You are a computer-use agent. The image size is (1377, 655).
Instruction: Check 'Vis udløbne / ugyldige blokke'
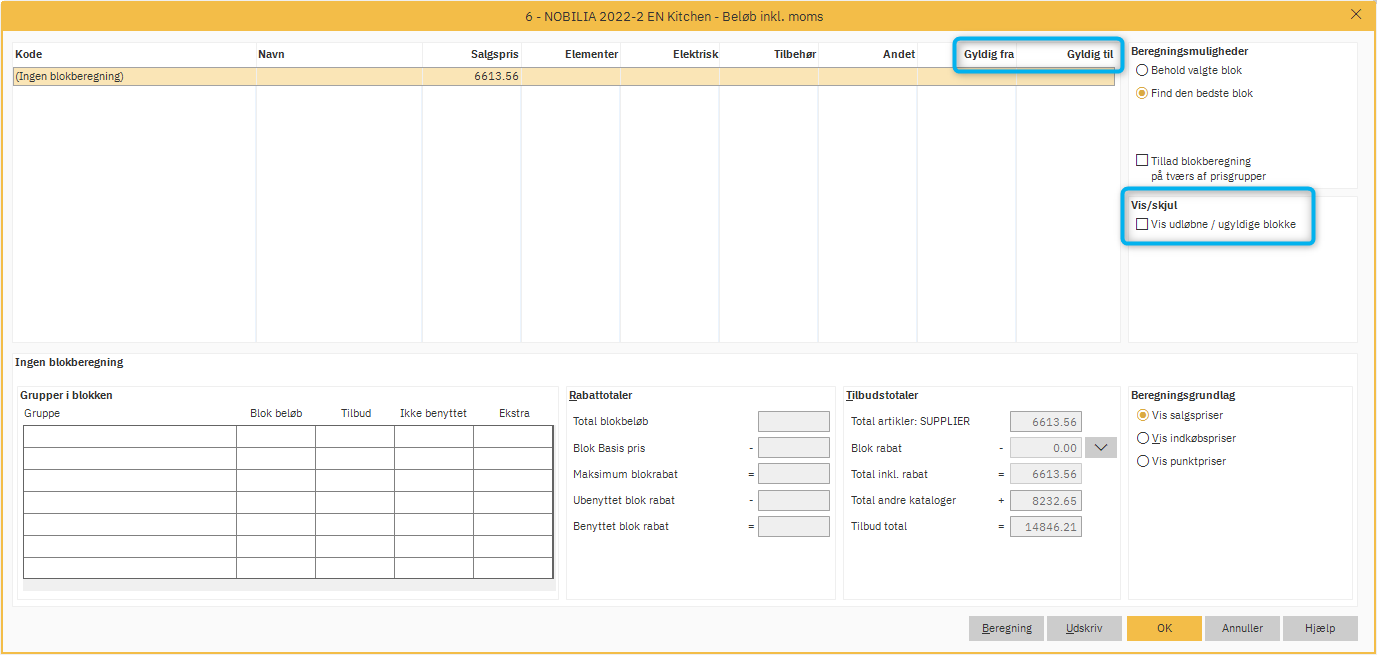[1142, 224]
